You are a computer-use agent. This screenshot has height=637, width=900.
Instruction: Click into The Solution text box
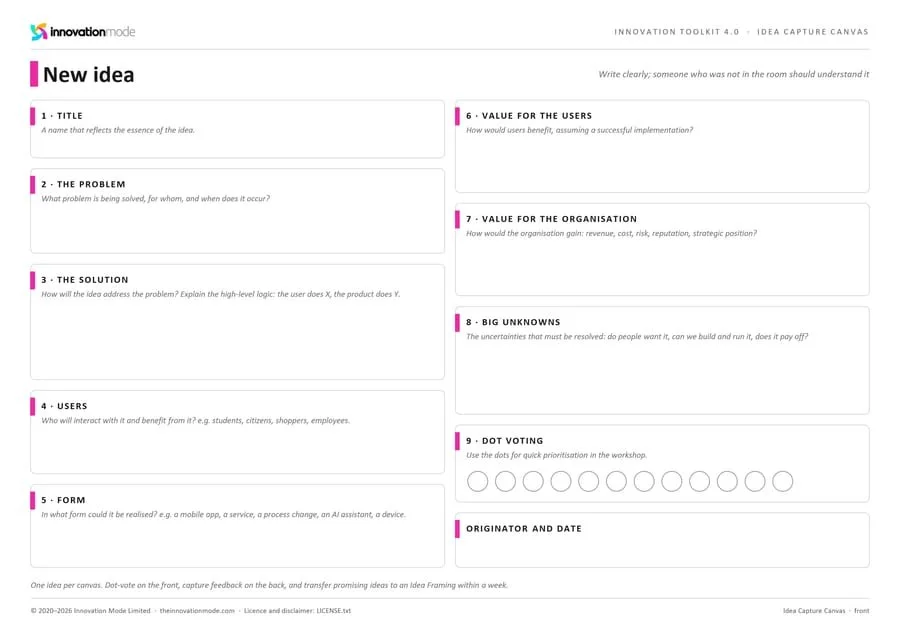tap(237, 322)
